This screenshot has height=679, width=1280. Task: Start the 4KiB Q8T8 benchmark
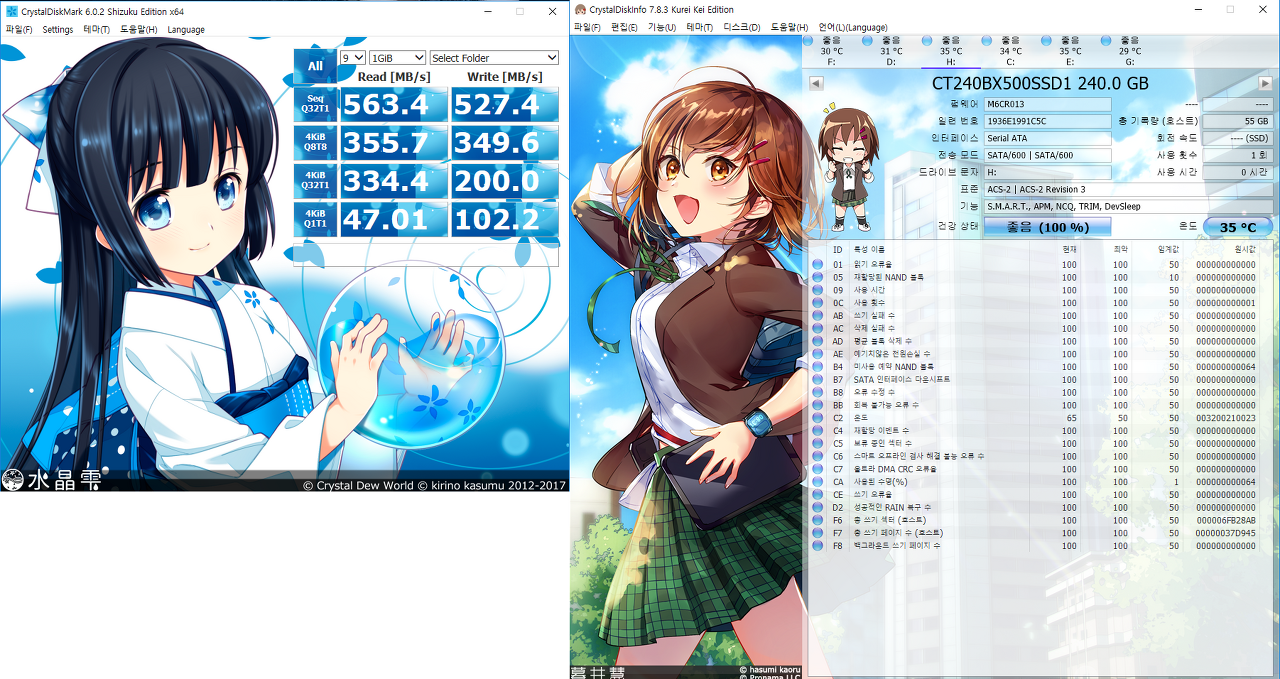[x=315, y=142]
